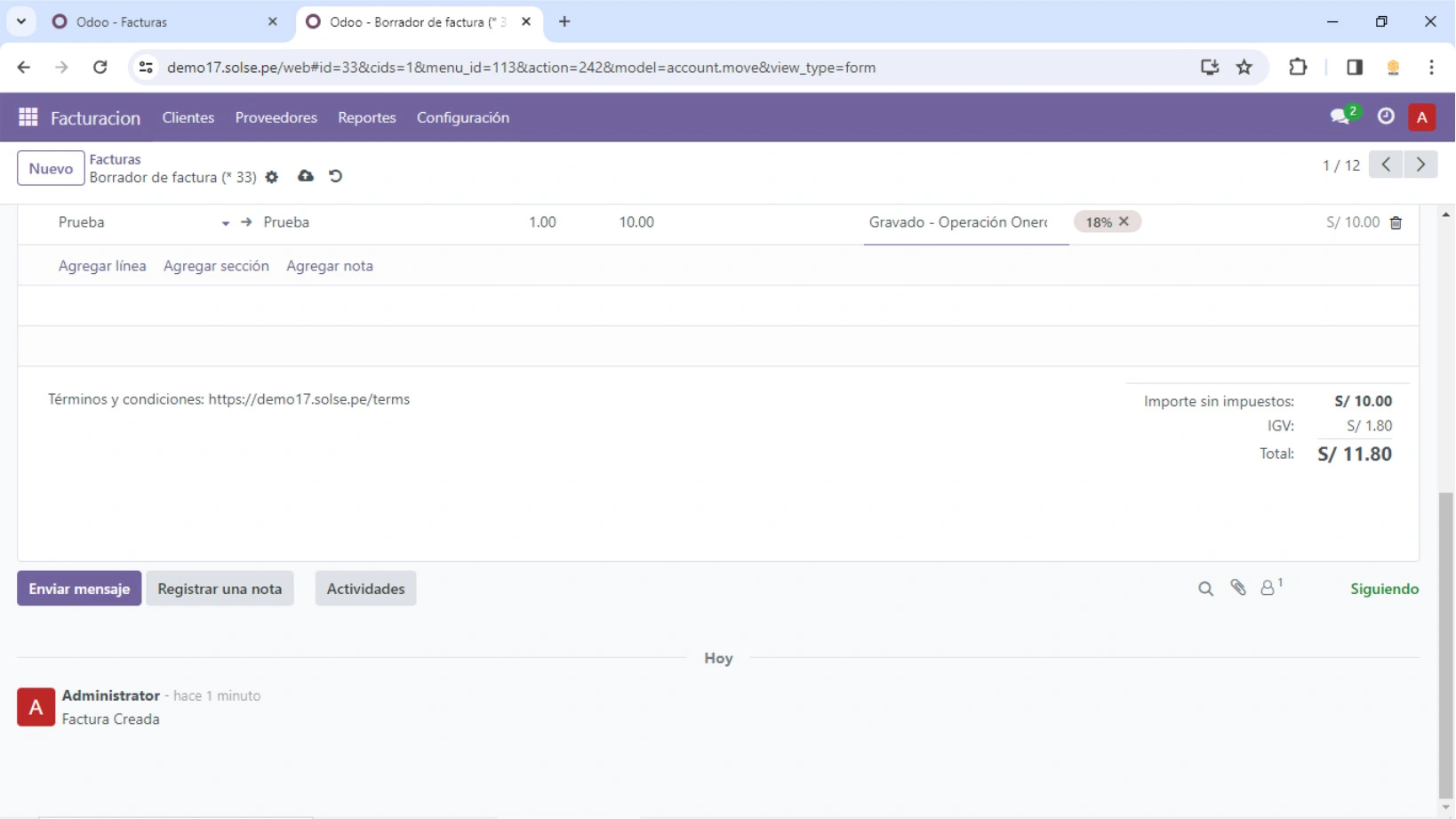This screenshot has width=1456, height=819.
Task: Open the activities clock icon
Action: [1385, 116]
